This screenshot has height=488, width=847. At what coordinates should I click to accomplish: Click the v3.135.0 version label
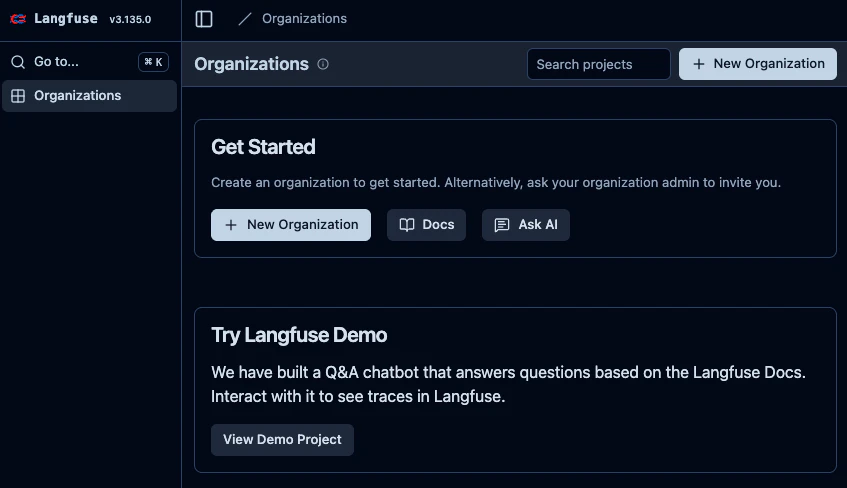pyautogui.click(x=130, y=19)
